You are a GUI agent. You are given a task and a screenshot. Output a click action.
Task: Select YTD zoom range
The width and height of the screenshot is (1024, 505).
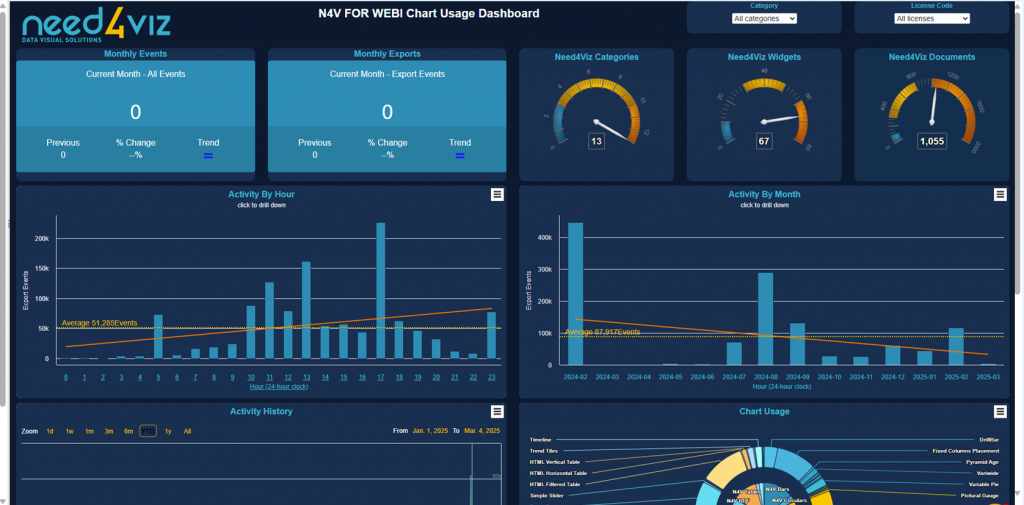(148, 431)
